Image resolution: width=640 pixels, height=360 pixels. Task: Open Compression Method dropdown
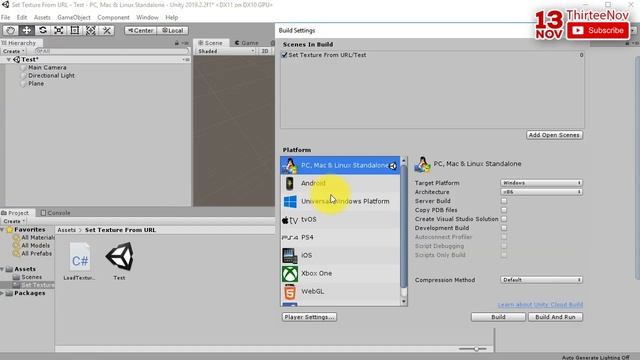tap(541, 280)
